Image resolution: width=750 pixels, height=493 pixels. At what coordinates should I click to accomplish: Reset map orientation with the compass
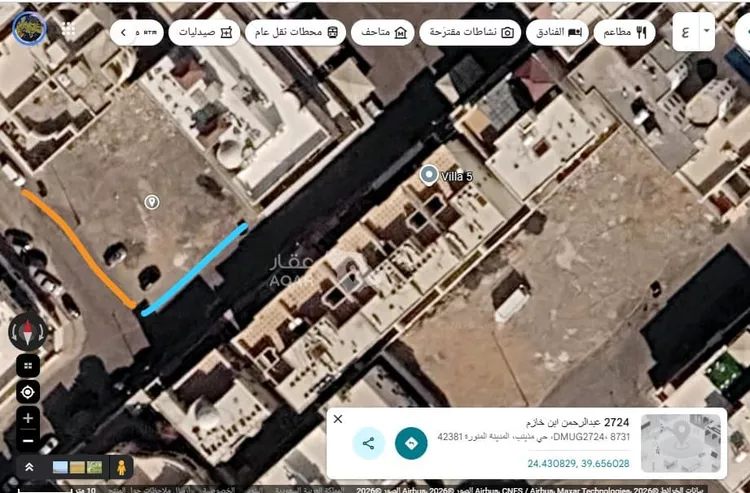[28, 331]
